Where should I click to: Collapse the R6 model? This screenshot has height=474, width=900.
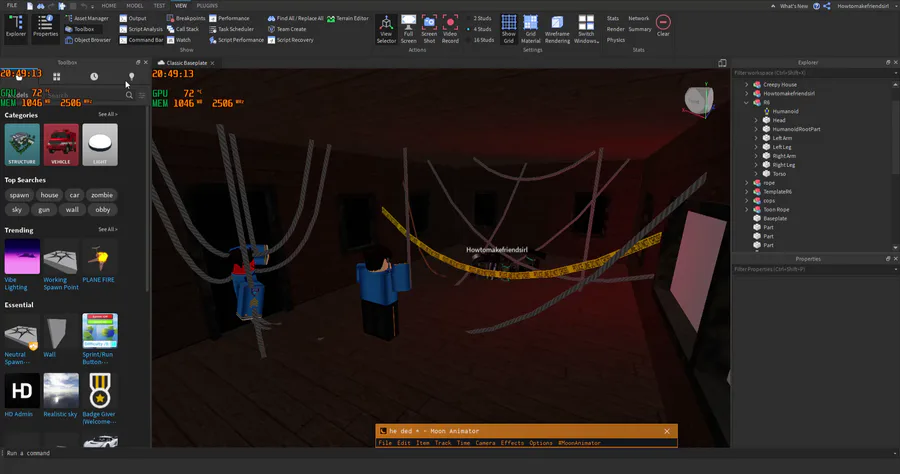pos(747,102)
